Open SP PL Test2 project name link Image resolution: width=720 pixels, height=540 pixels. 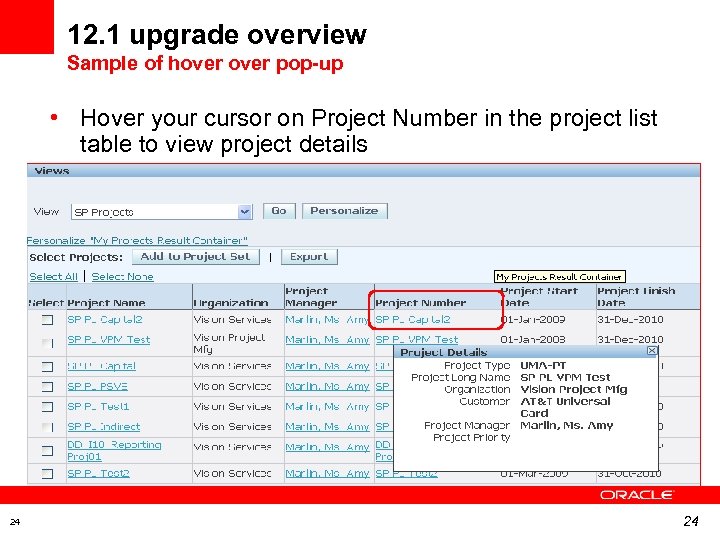(x=98, y=473)
